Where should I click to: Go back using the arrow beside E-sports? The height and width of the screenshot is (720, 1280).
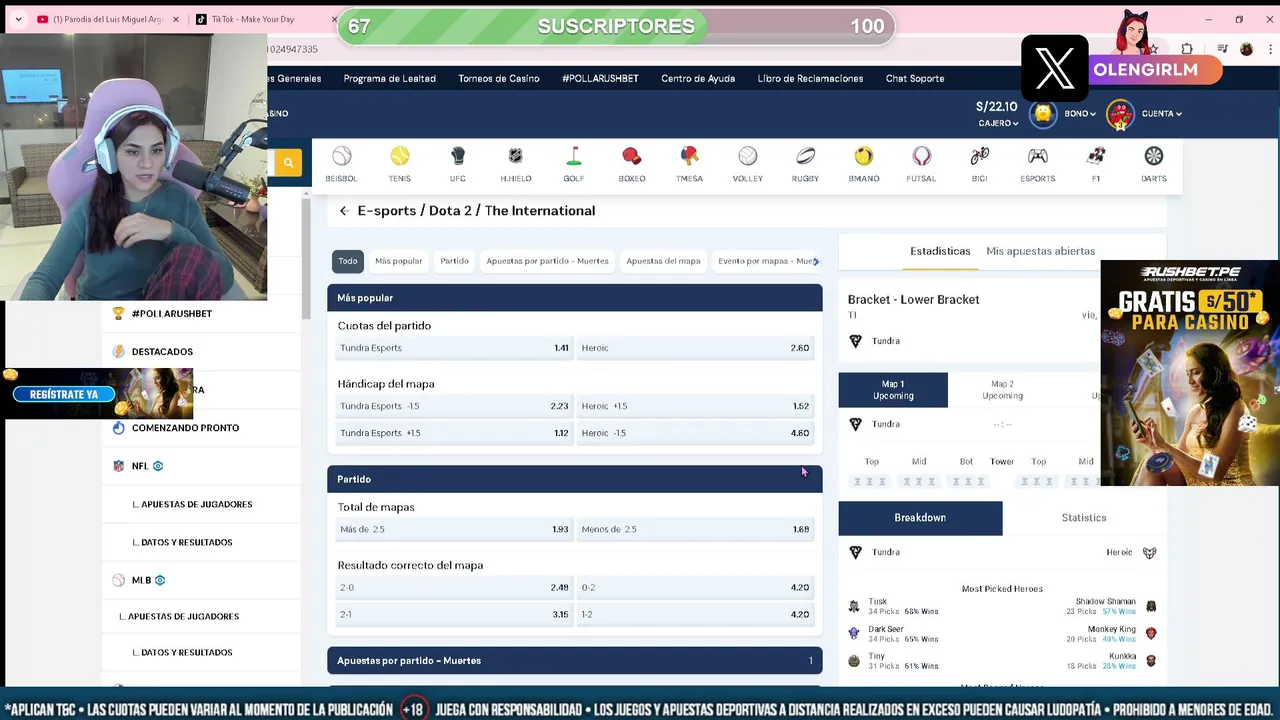pos(344,211)
